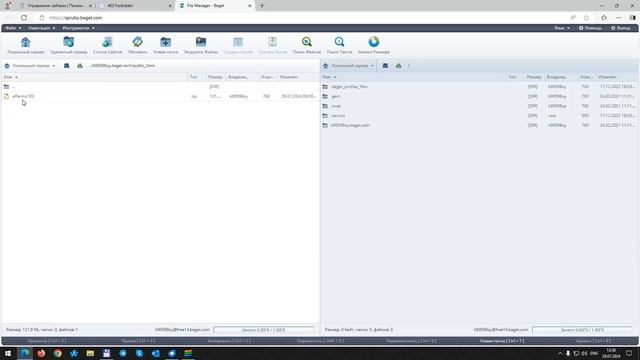This screenshot has height=360, width=640.
Task: Click the left panel quota progress bar
Action: point(264,329)
